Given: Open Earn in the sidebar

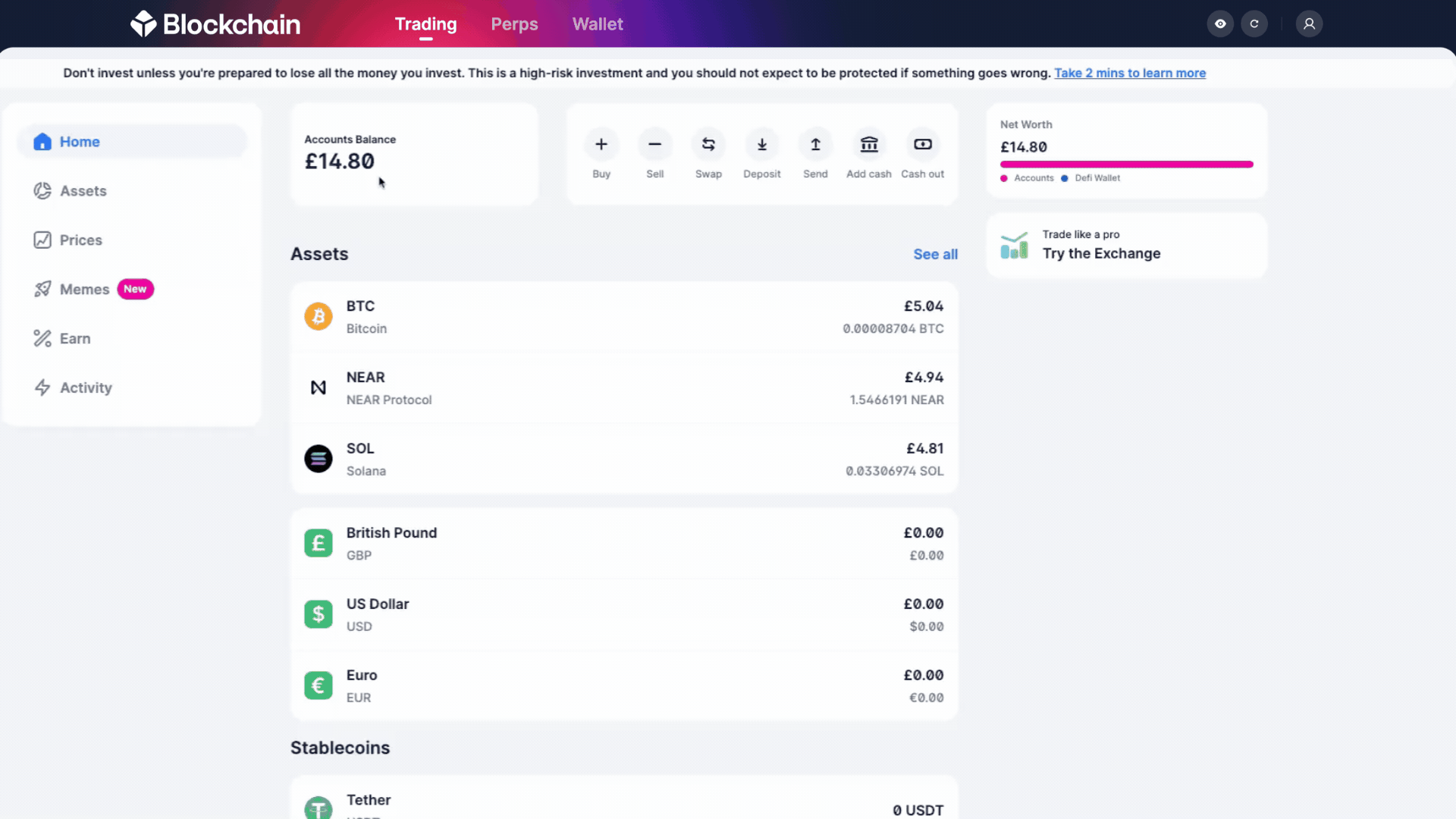Looking at the screenshot, I should coord(132,338).
